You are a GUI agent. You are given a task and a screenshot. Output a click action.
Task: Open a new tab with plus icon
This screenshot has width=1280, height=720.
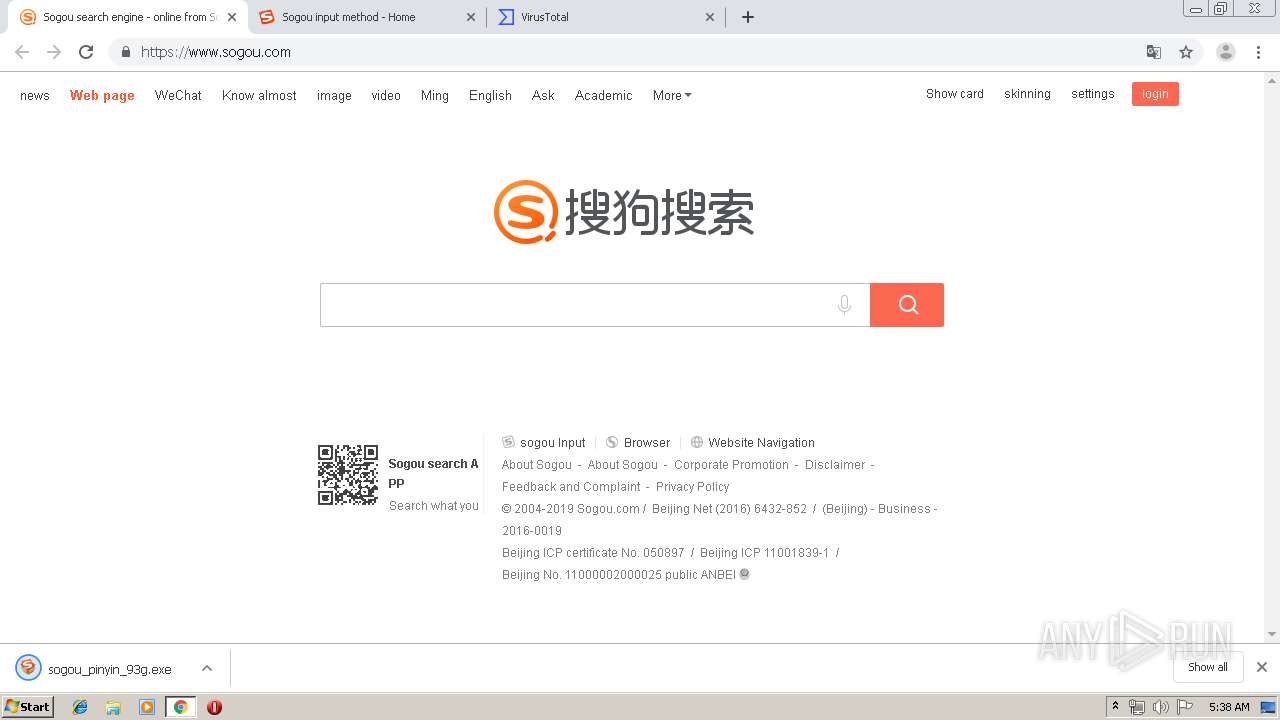click(748, 17)
